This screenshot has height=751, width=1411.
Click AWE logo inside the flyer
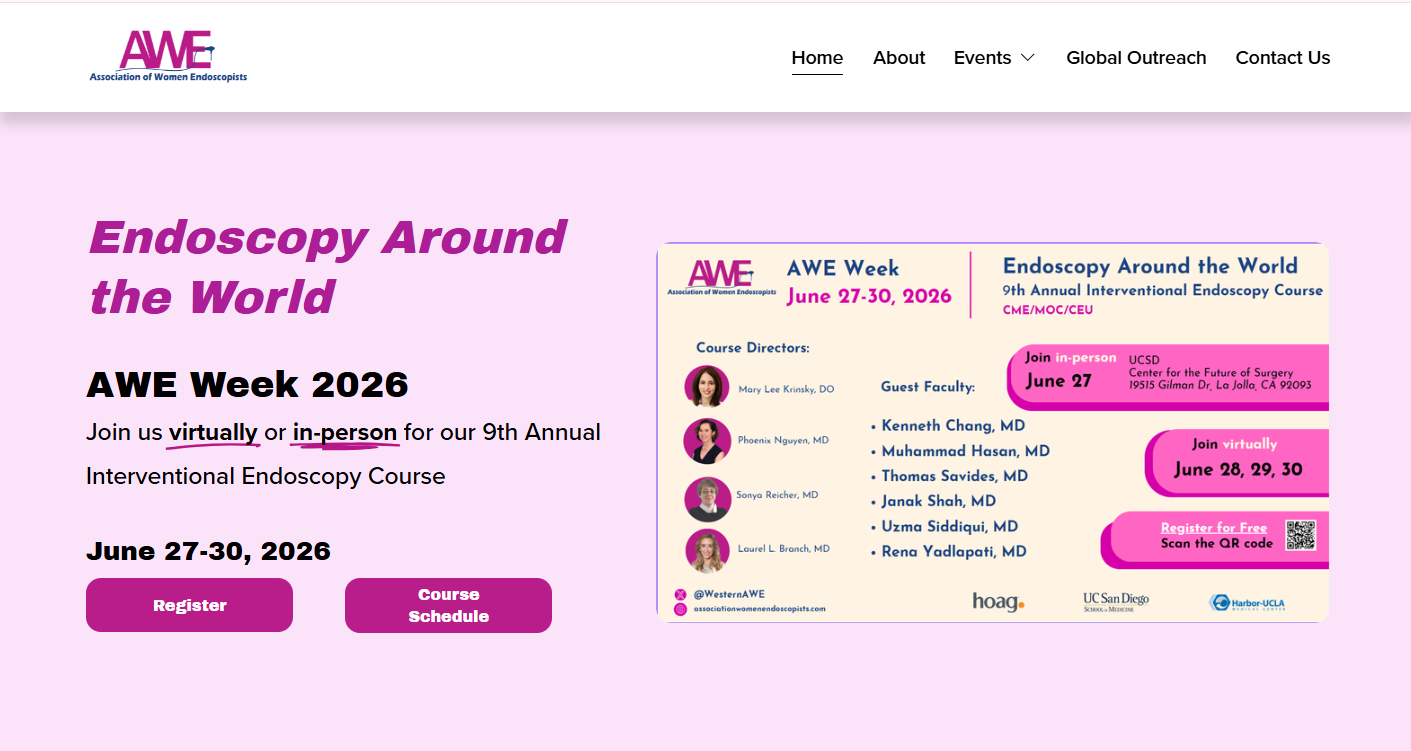point(721,279)
